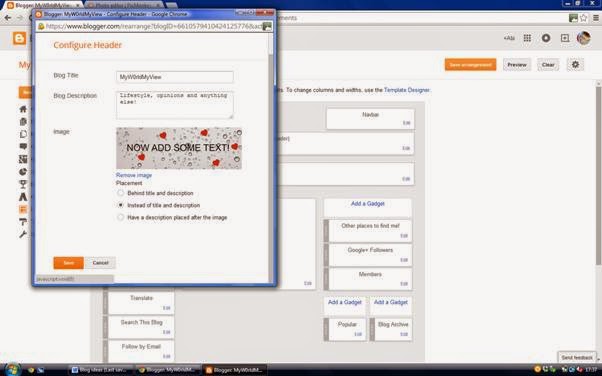Open the Chrome hamburger menu icon

click(595, 18)
